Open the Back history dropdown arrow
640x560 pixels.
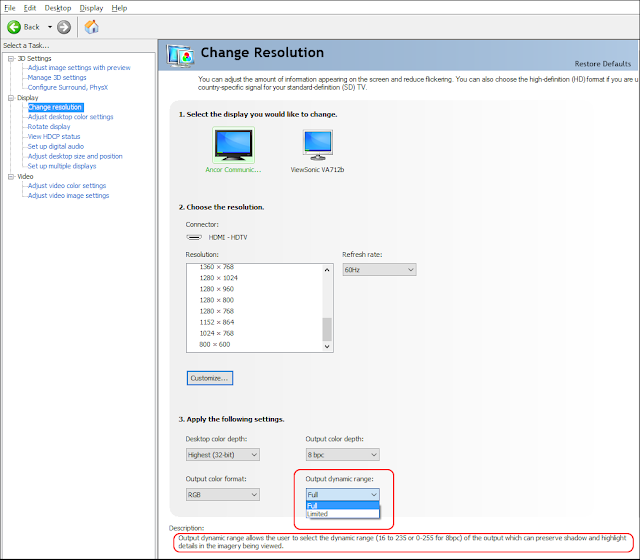[50, 27]
